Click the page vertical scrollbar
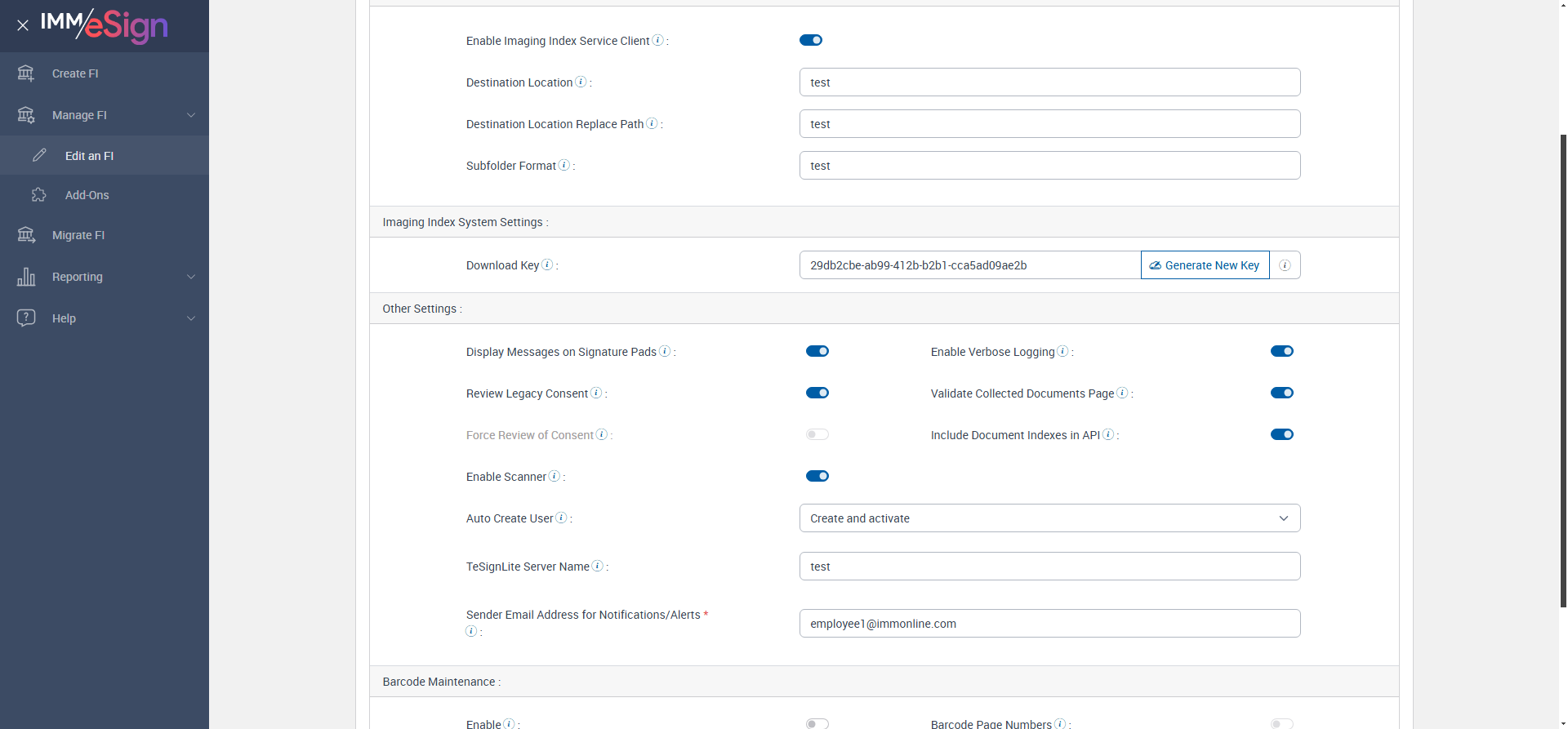The width and height of the screenshot is (1568, 729). pyautogui.click(x=1563, y=367)
